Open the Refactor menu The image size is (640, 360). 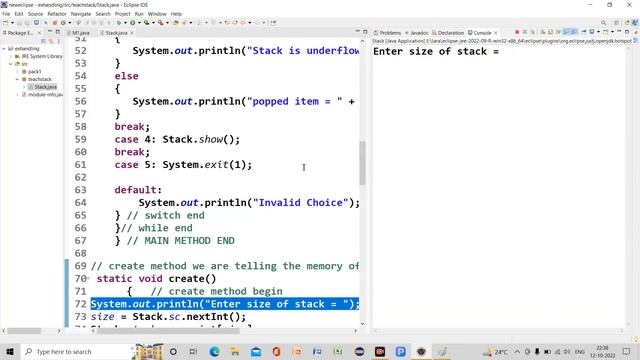click(57, 14)
